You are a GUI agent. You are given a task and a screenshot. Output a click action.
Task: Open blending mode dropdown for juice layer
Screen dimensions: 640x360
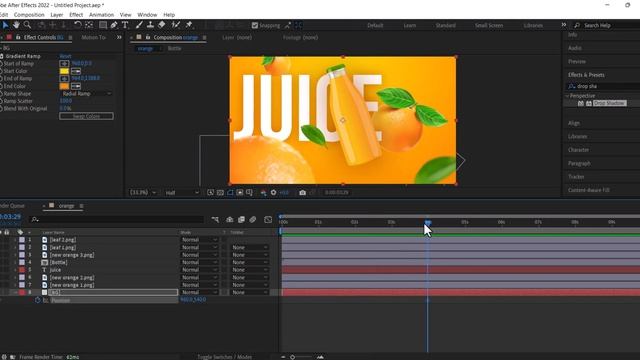[199, 270]
